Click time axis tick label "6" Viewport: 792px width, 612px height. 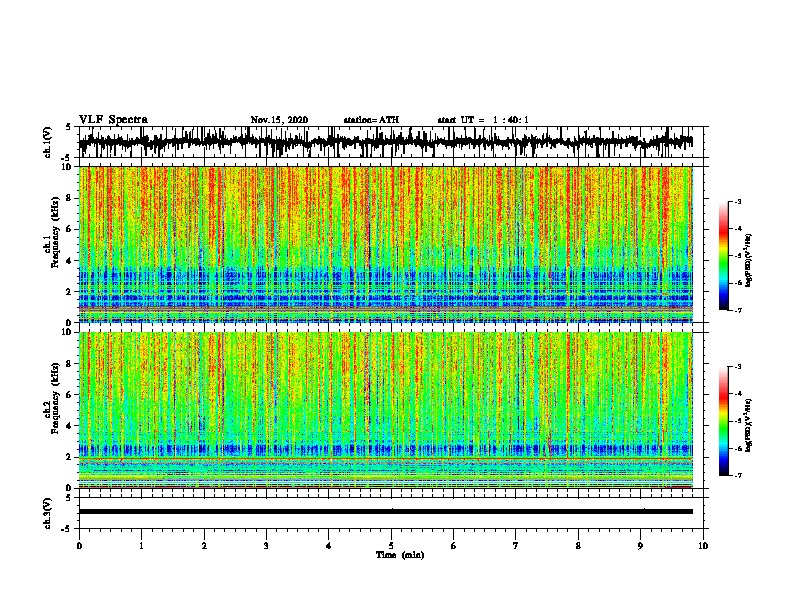point(454,546)
